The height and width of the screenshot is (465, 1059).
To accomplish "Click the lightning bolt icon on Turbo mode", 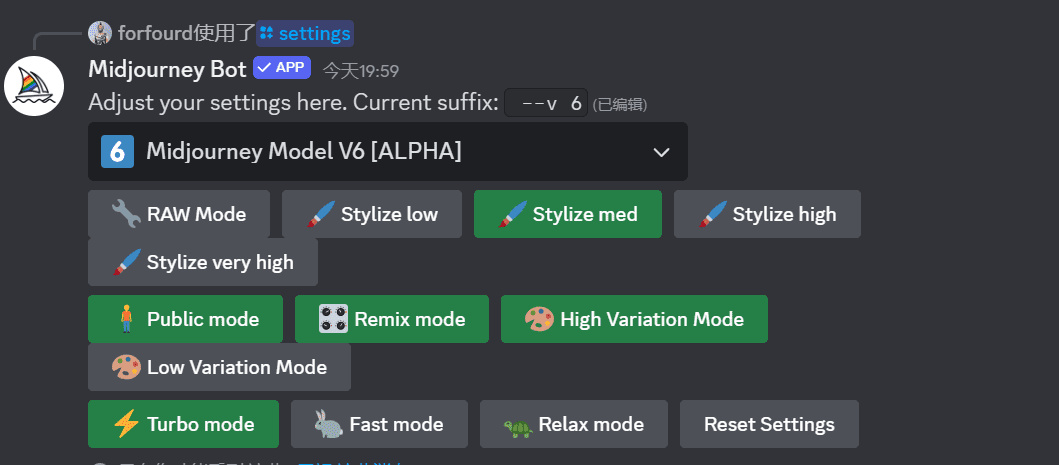I will (126, 424).
